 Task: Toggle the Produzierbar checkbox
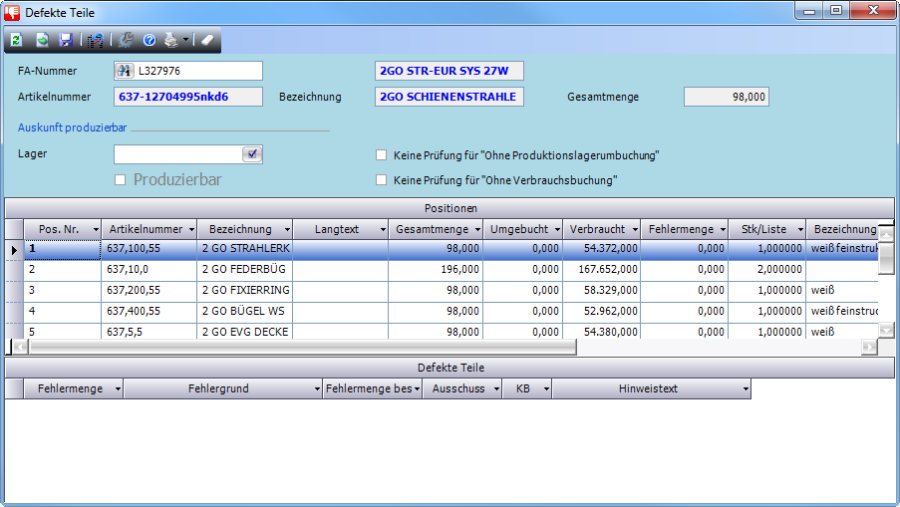(x=121, y=180)
